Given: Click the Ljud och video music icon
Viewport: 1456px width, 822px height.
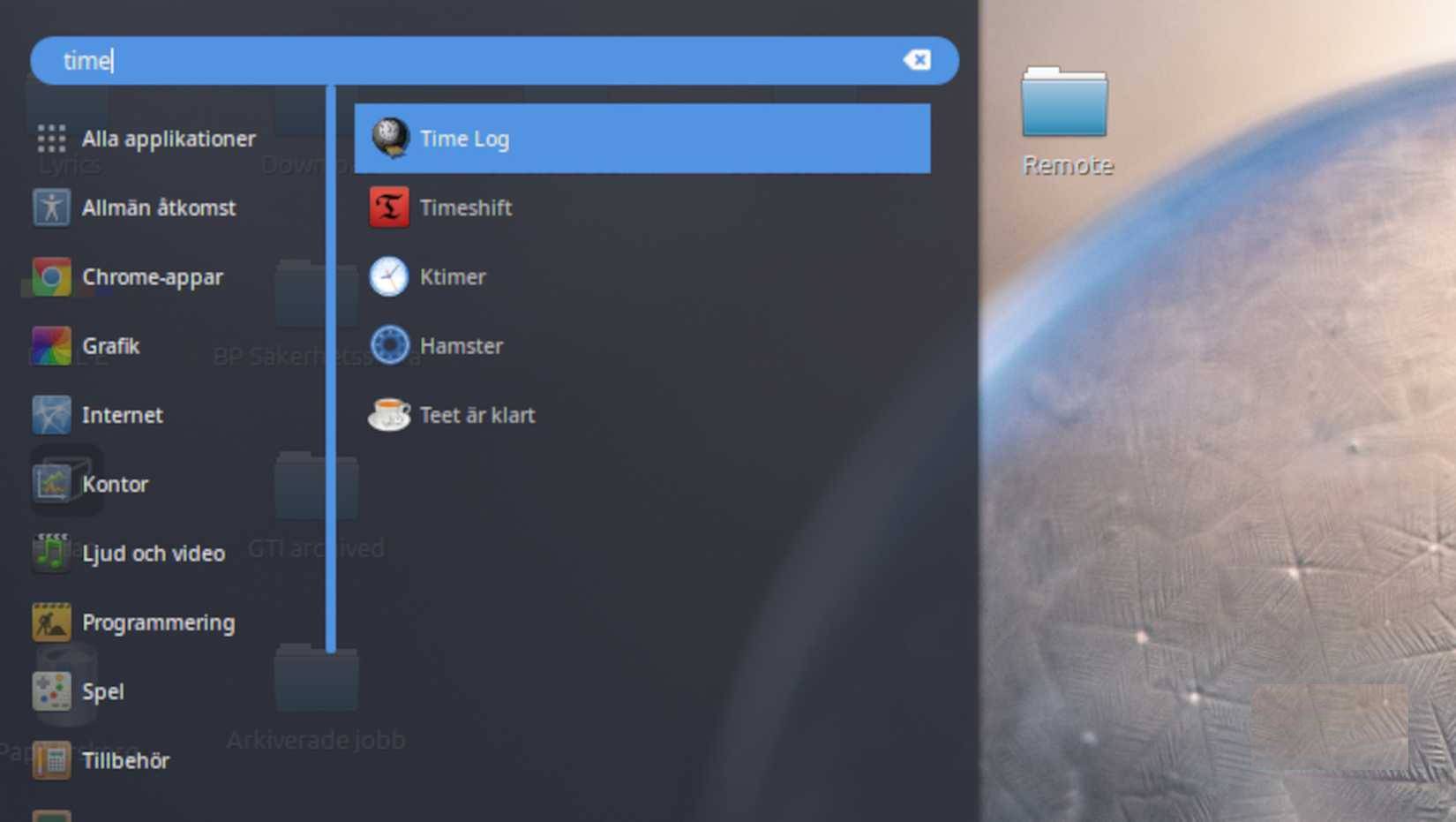Looking at the screenshot, I should (50, 553).
